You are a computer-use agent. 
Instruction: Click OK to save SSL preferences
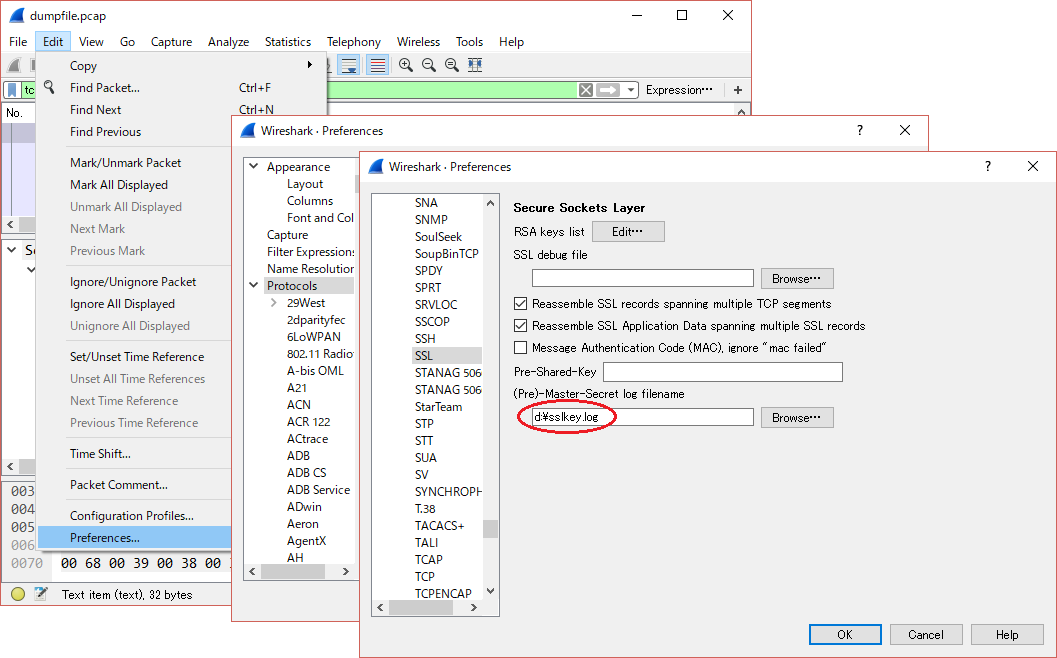(844, 634)
